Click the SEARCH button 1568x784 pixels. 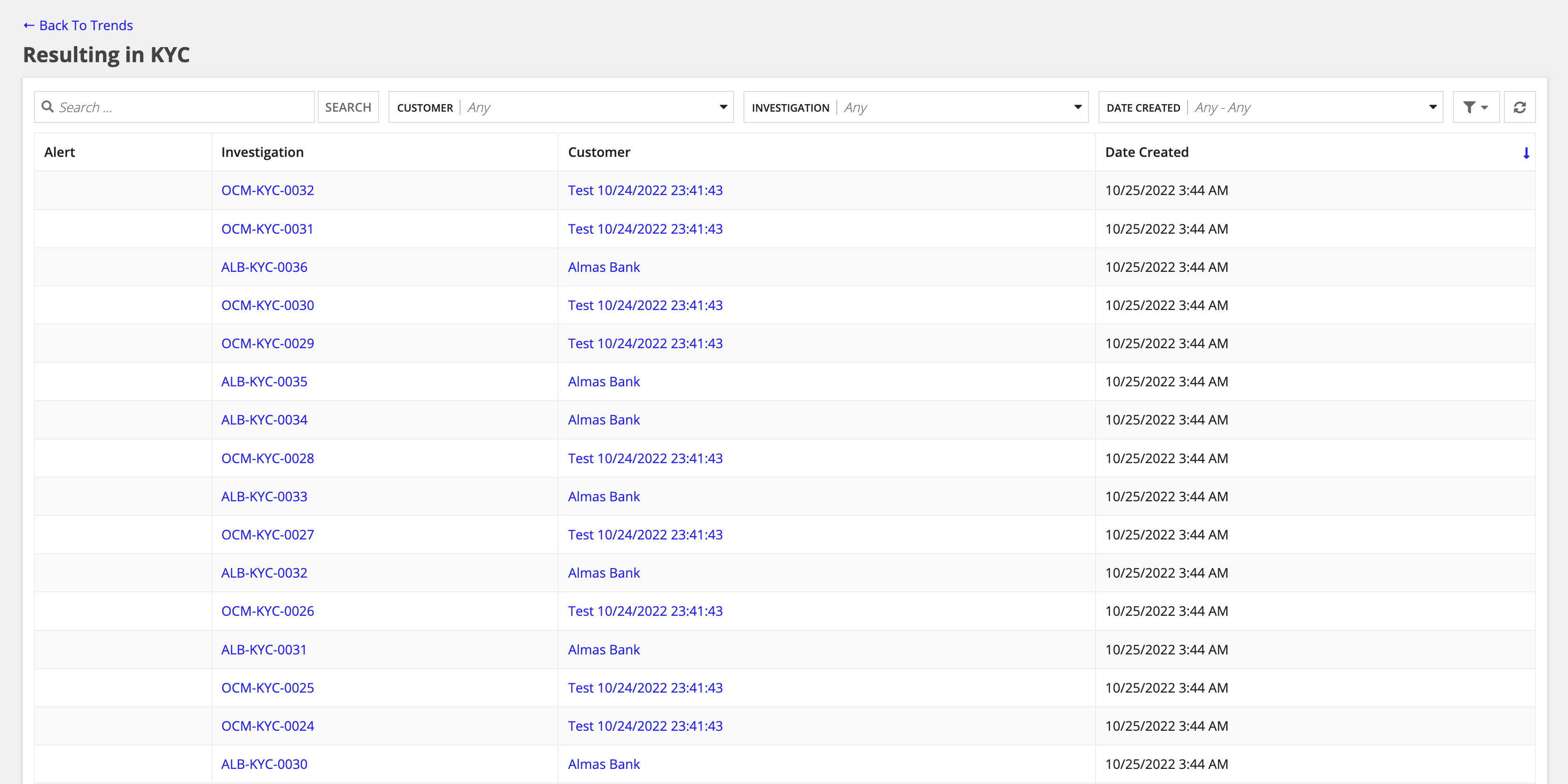point(347,107)
